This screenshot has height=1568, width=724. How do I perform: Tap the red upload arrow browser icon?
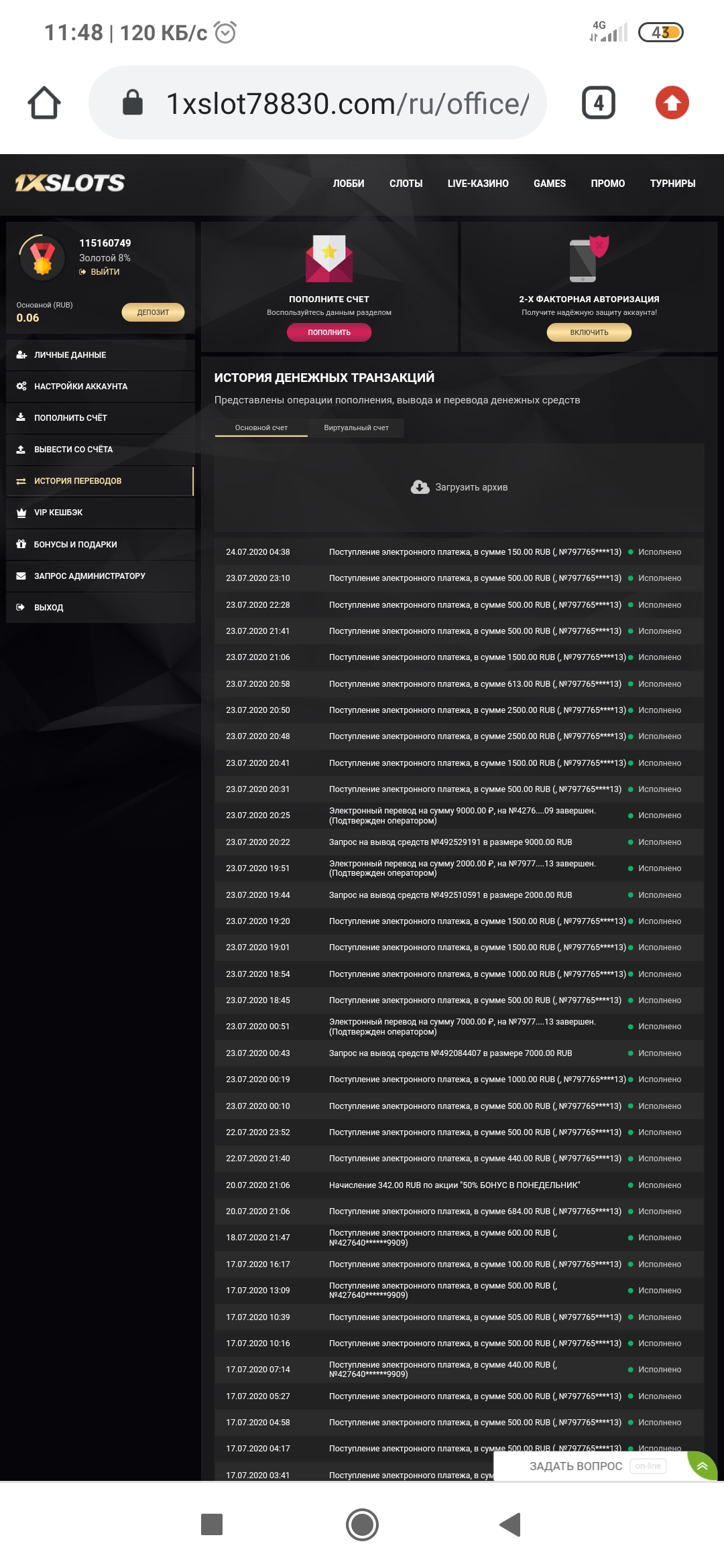pos(672,103)
